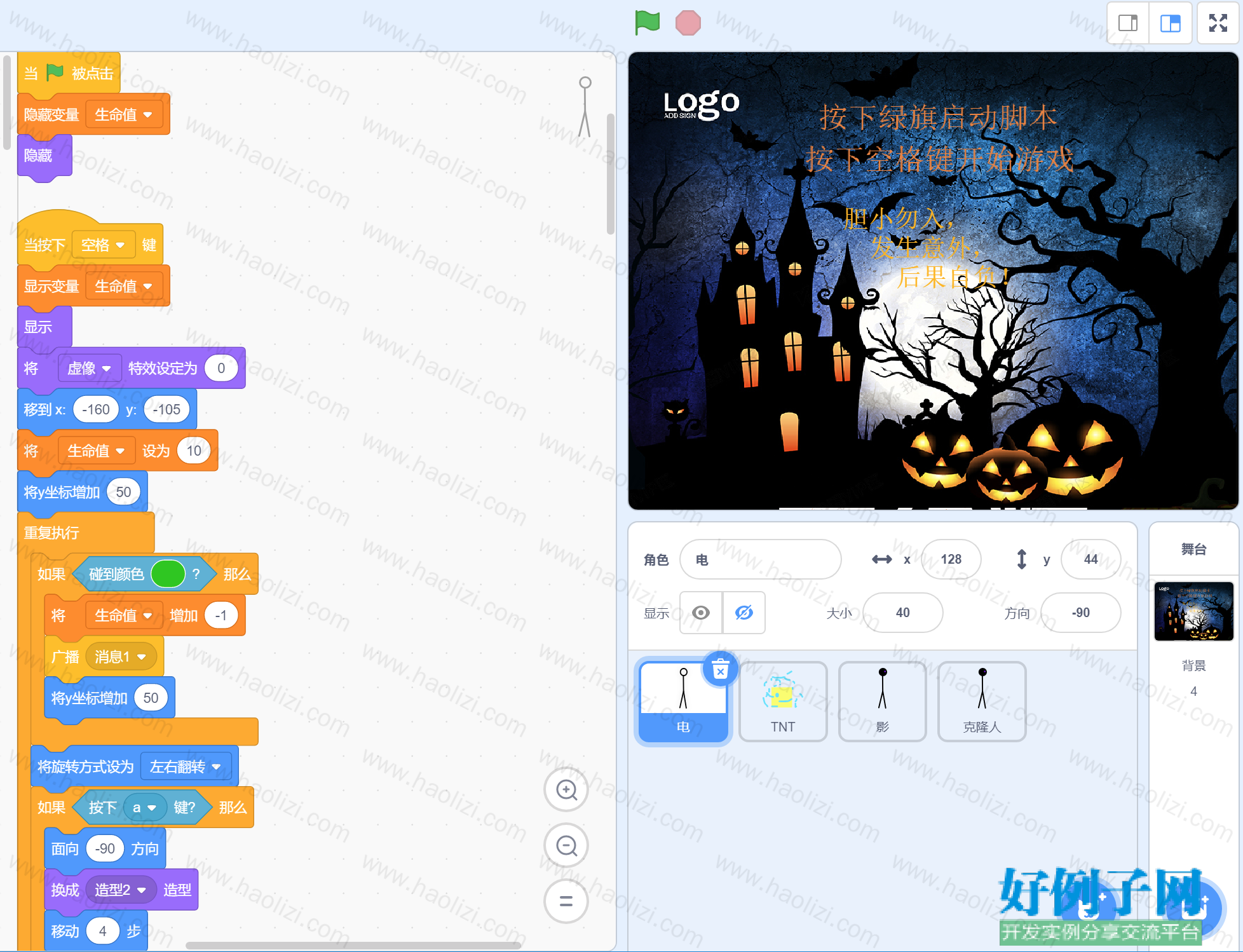
Task: Select the TNT sprite
Action: 783,702
